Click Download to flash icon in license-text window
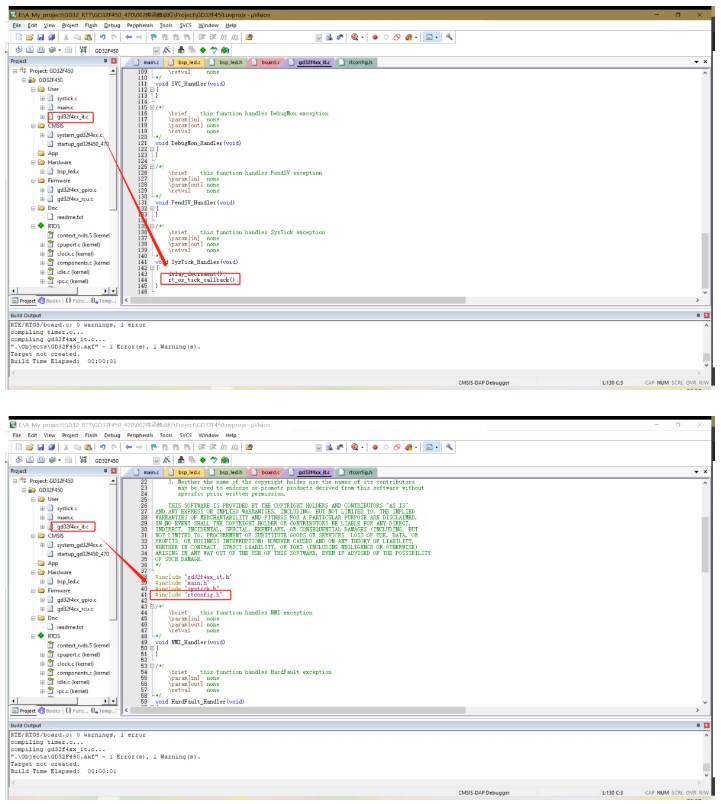This screenshot has height=804, width=721. [x=83, y=460]
